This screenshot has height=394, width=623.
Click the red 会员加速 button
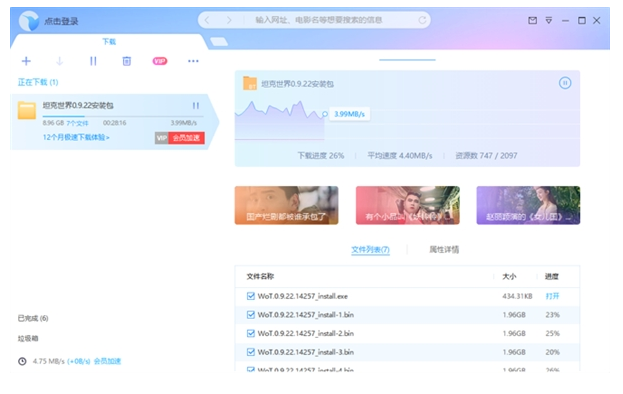pos(186,138)
